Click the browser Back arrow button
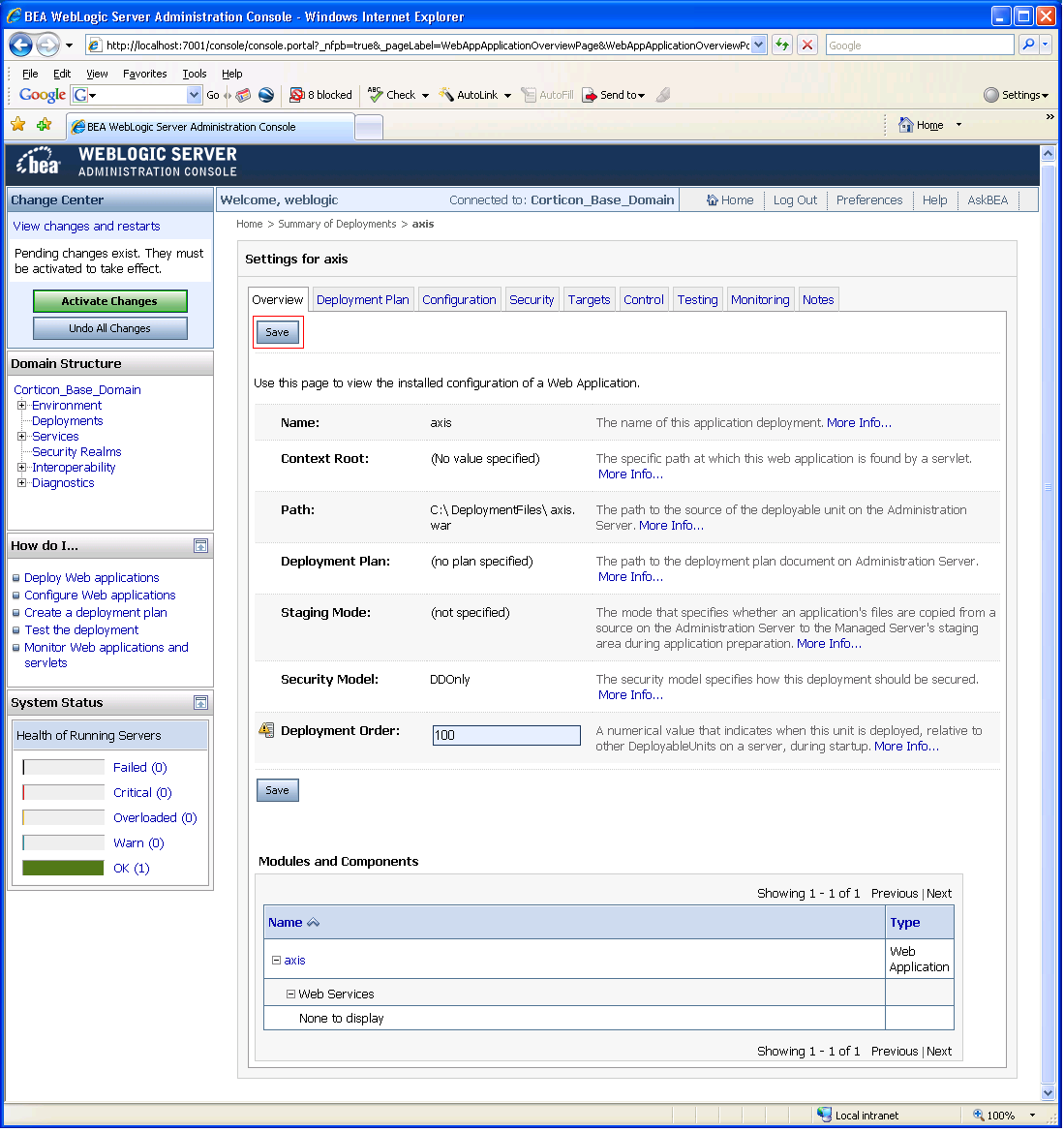 click(x=21, y=46)
